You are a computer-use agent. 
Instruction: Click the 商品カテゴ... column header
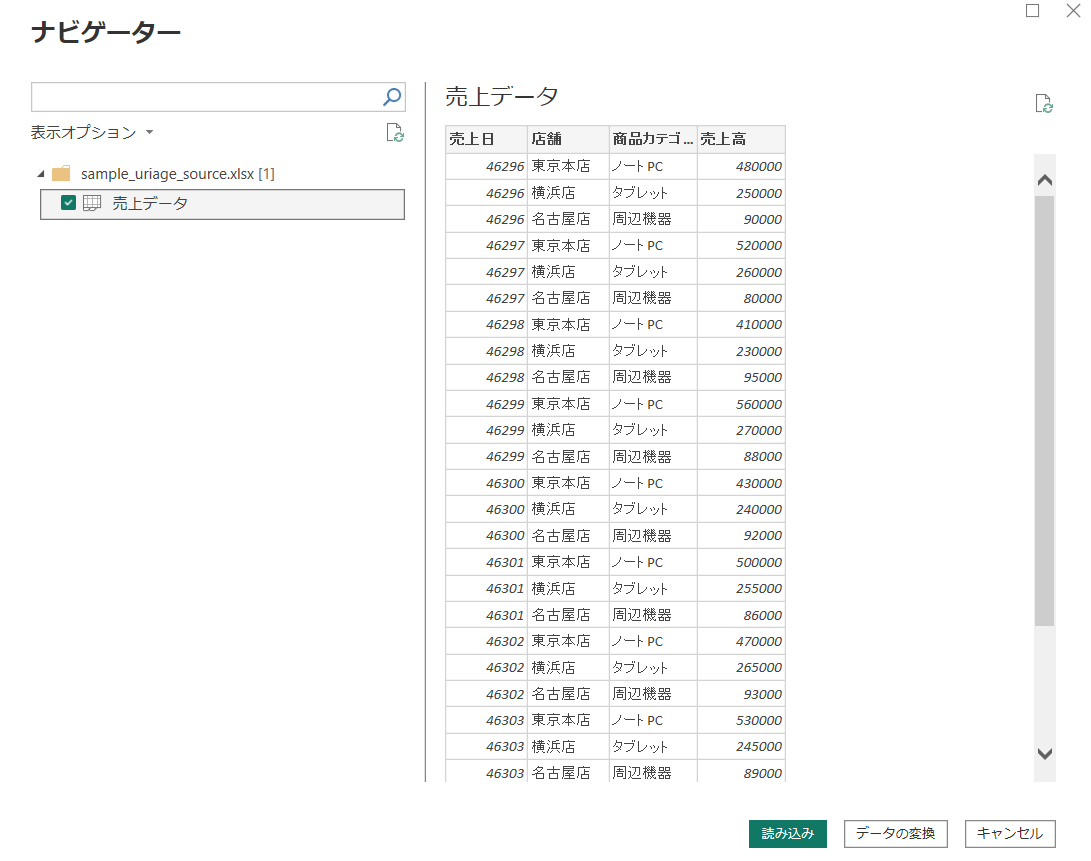(x=653, y=139)
